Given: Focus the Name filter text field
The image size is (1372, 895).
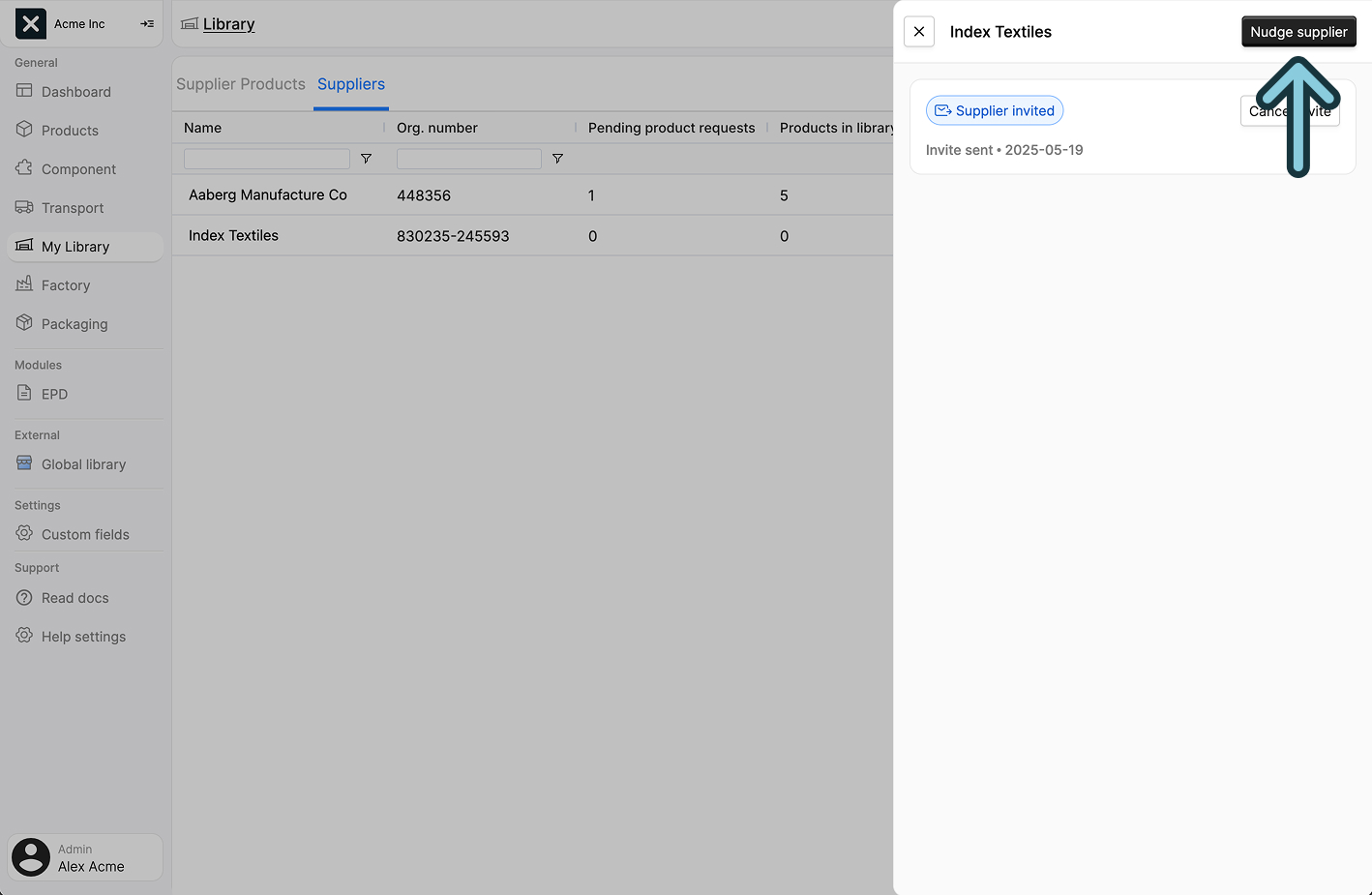Looking at the screenshot, I should coord(267,159).
